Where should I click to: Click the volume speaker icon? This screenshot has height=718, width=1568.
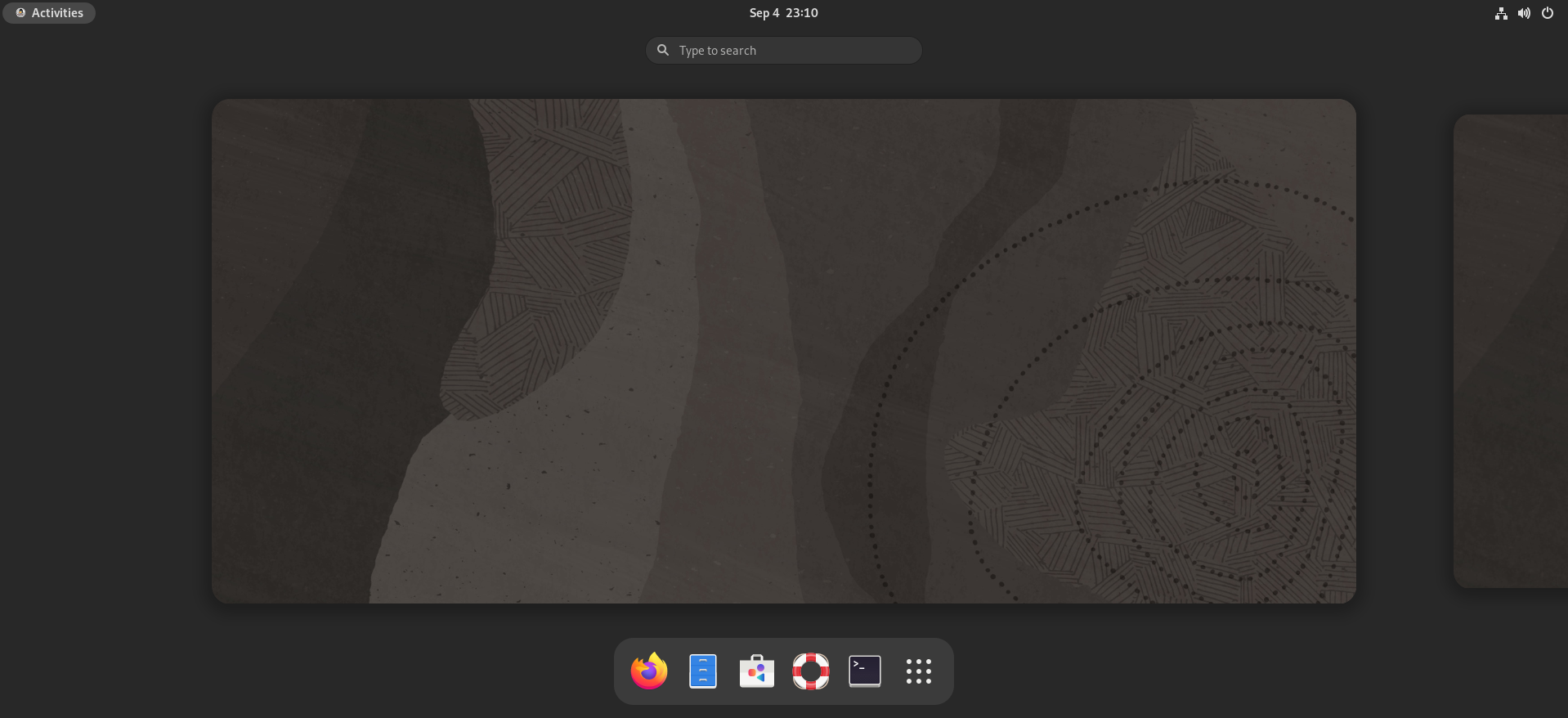point(1524,13)
